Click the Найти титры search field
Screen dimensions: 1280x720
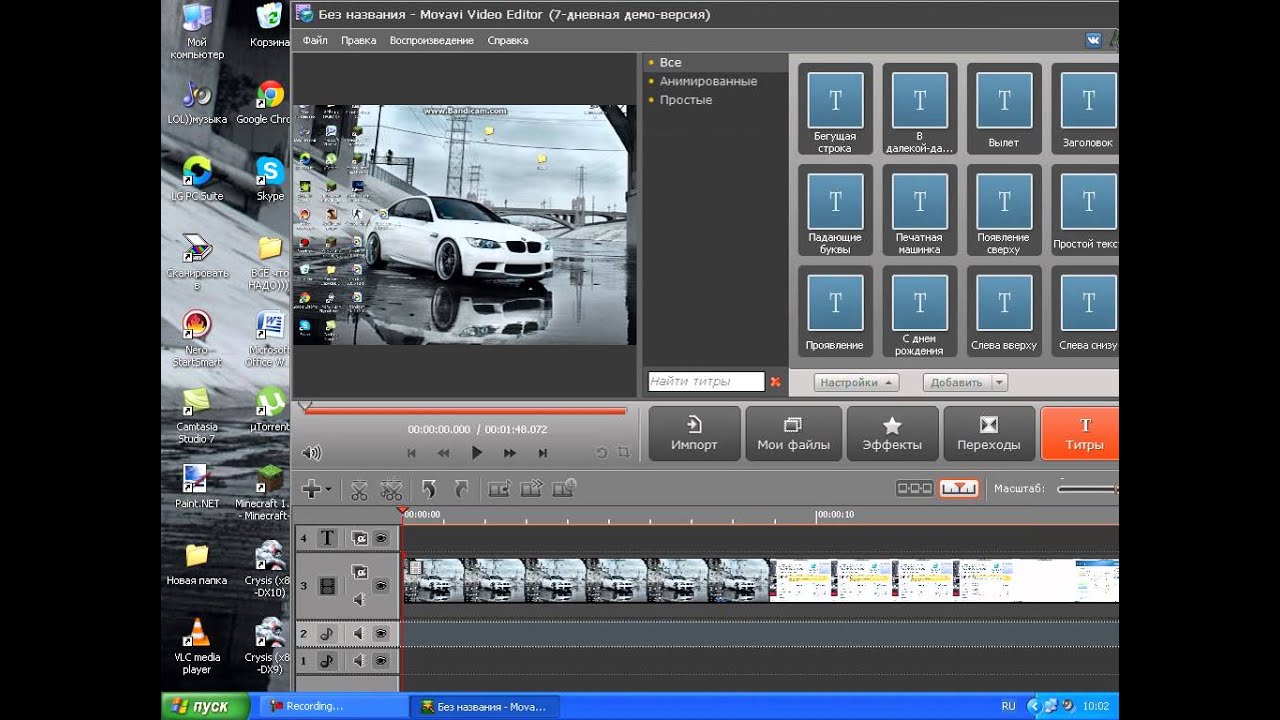coord(706,382)
